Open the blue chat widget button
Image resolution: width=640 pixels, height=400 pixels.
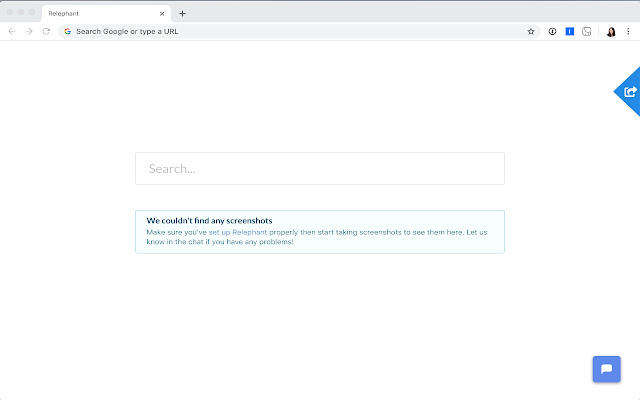click(x=607, y=369)
